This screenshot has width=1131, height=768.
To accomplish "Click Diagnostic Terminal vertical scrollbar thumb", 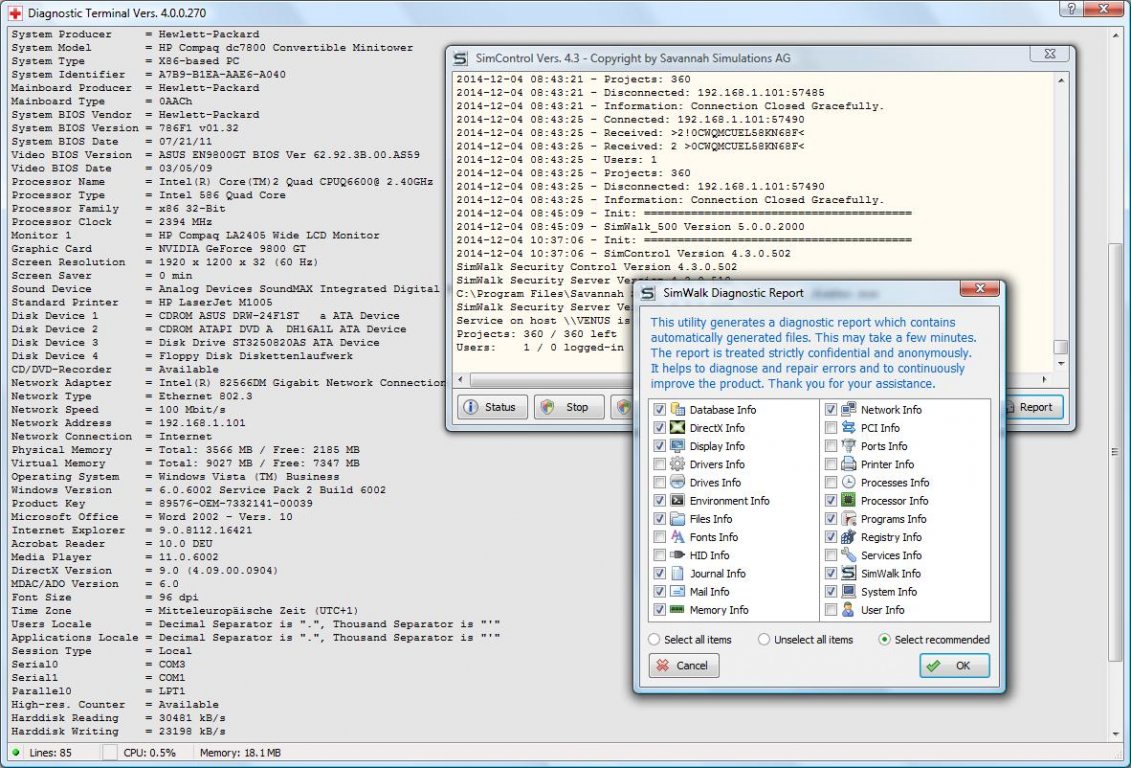I will (x=1115, y=452).
